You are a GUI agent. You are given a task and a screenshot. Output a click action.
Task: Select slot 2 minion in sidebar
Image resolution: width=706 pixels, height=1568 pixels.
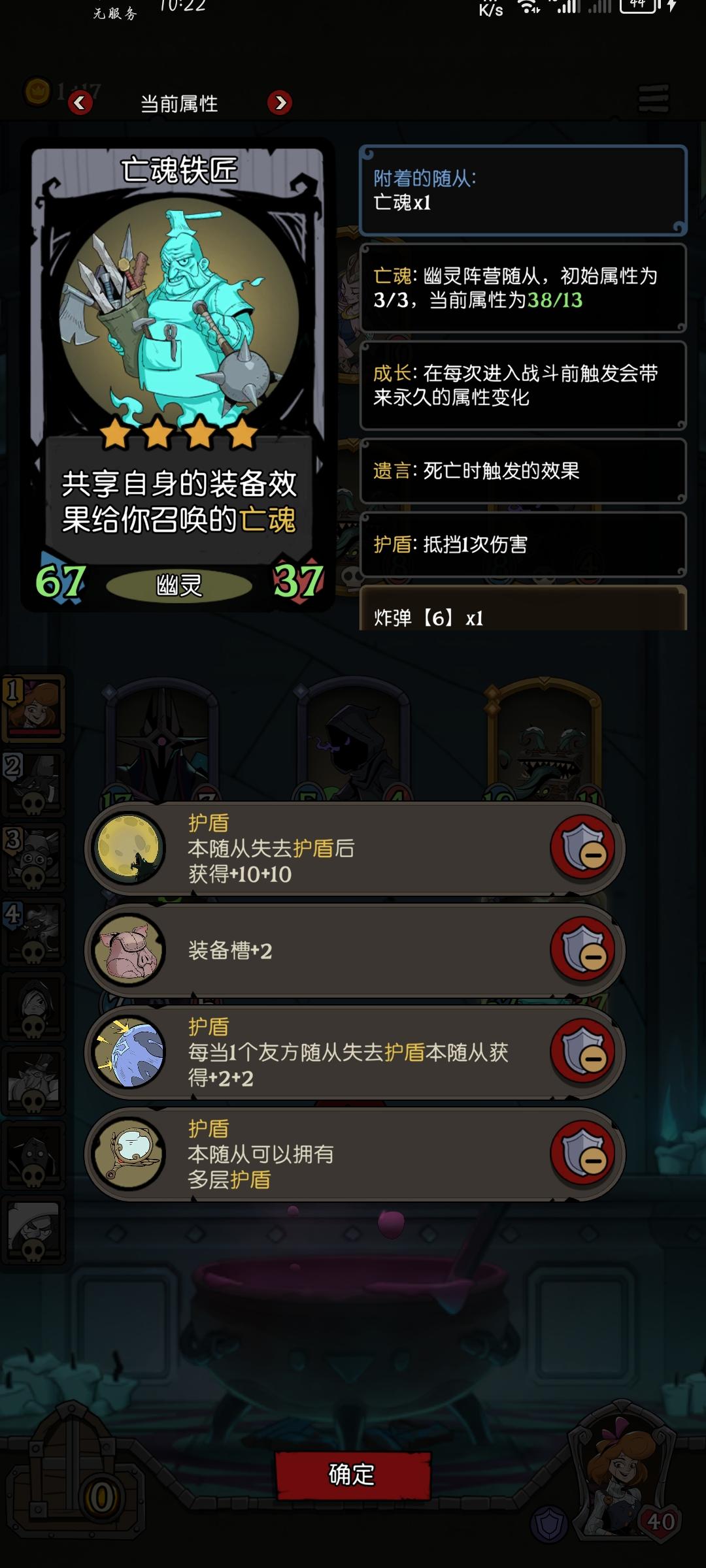[34, 783]
